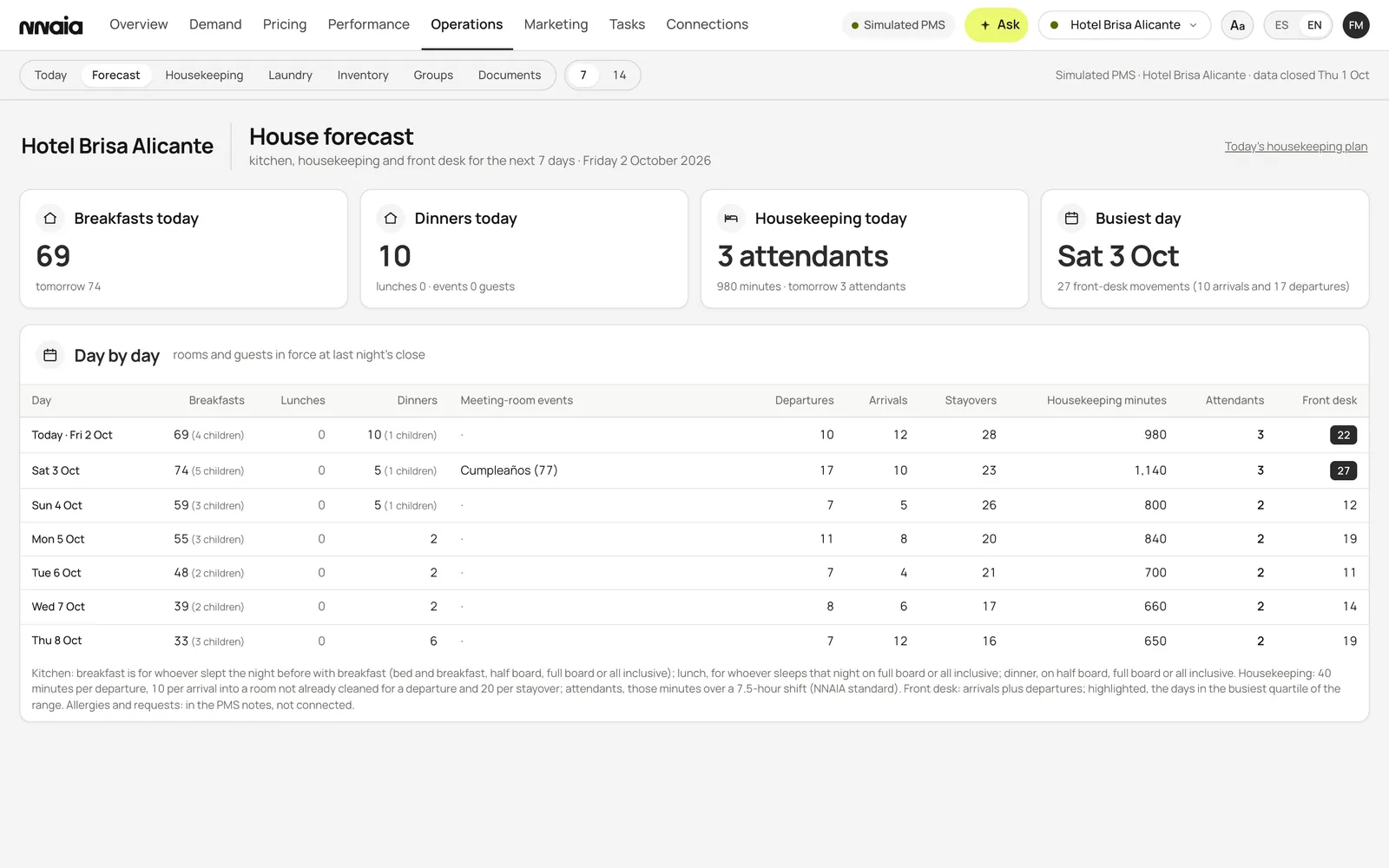The height and width of the screenshot is (868, 1389).
Task: Switch to the Performance tab
Action: point(369,24)
